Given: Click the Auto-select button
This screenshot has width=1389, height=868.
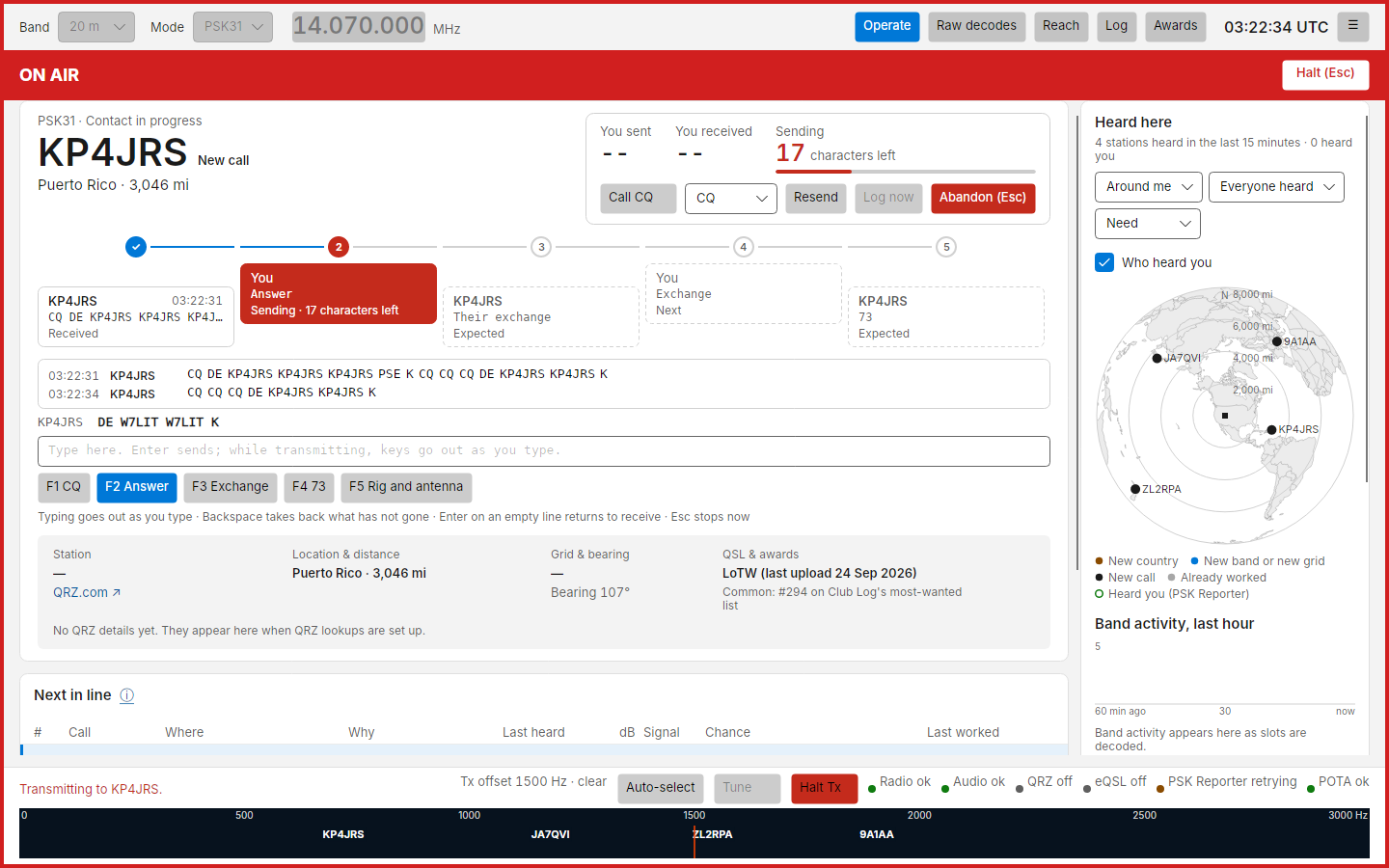Looking at the screenshot, I should pos(661,788).
